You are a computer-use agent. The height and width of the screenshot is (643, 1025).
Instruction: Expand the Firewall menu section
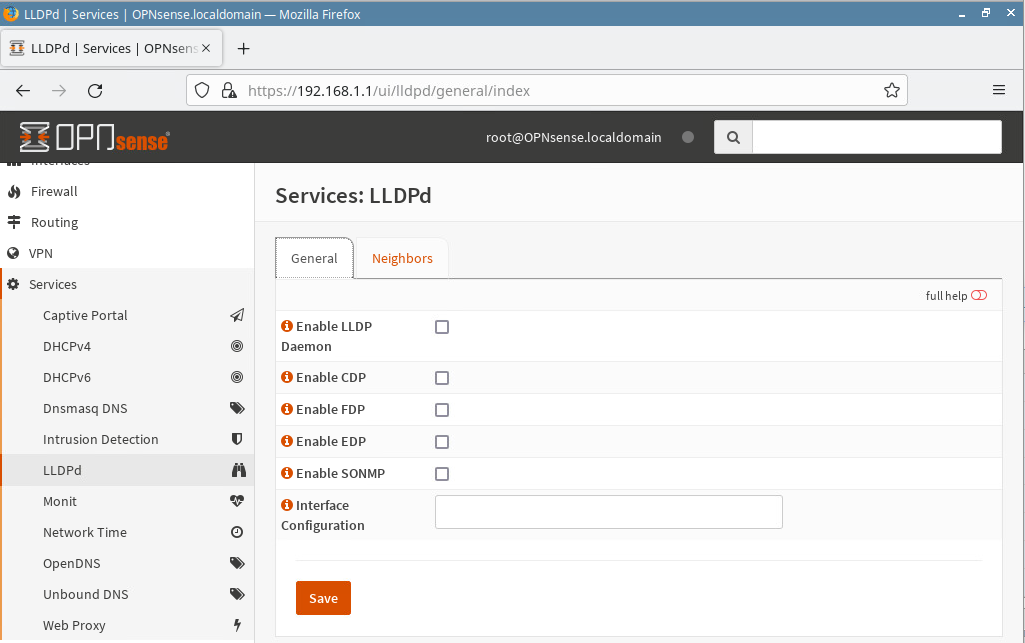[54, 191]
